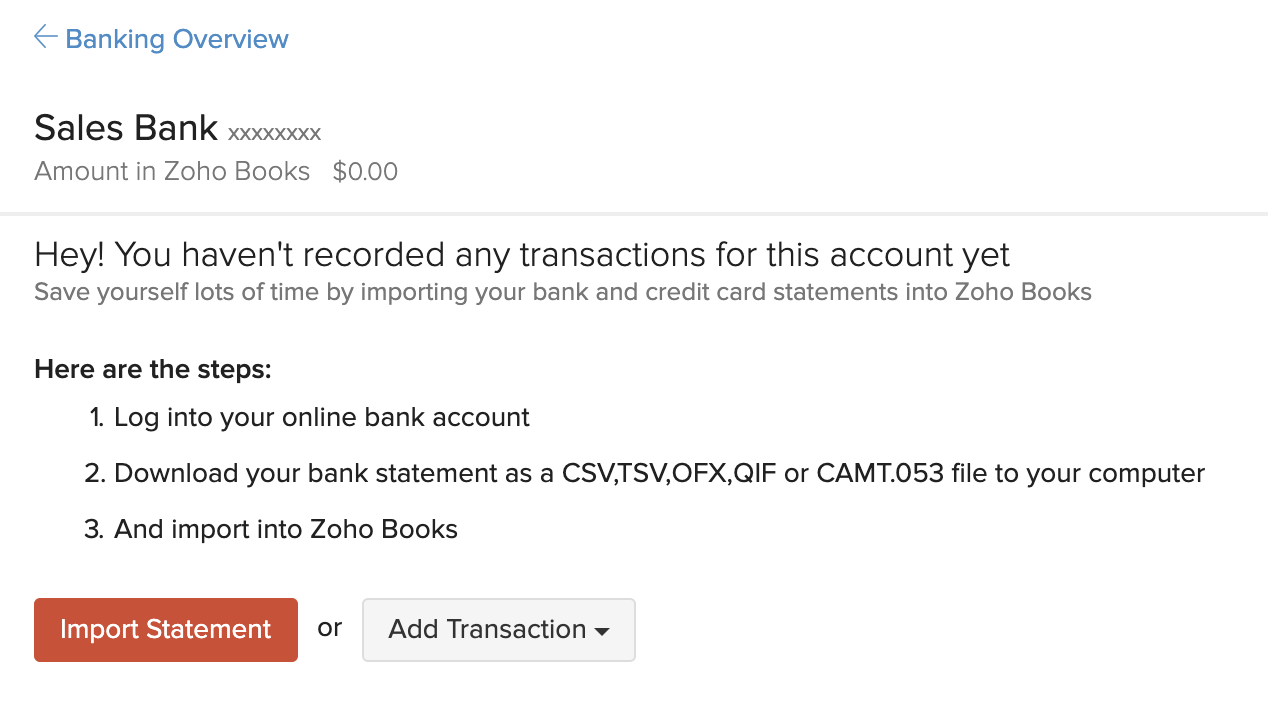This screenshot has height=720, width=1268.
Task: Select the Sales Bank account heading
Action: 125,127
